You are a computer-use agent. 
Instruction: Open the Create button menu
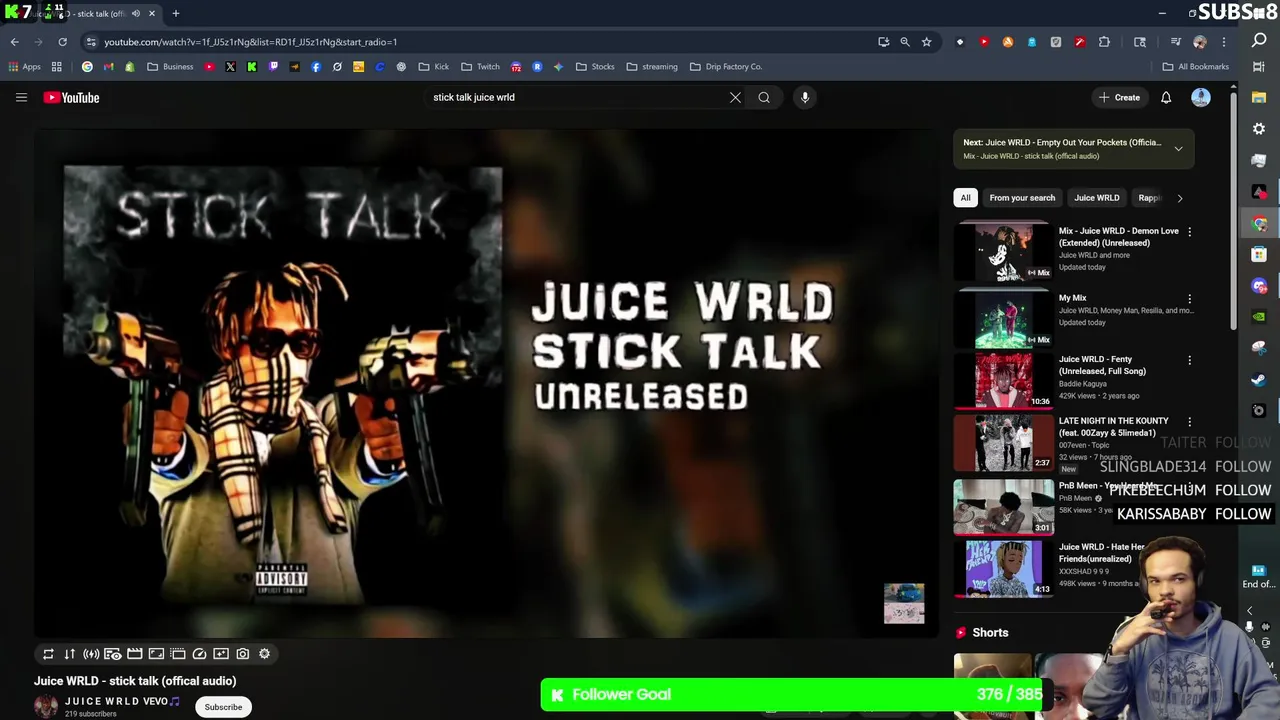tap(1119, 97)
